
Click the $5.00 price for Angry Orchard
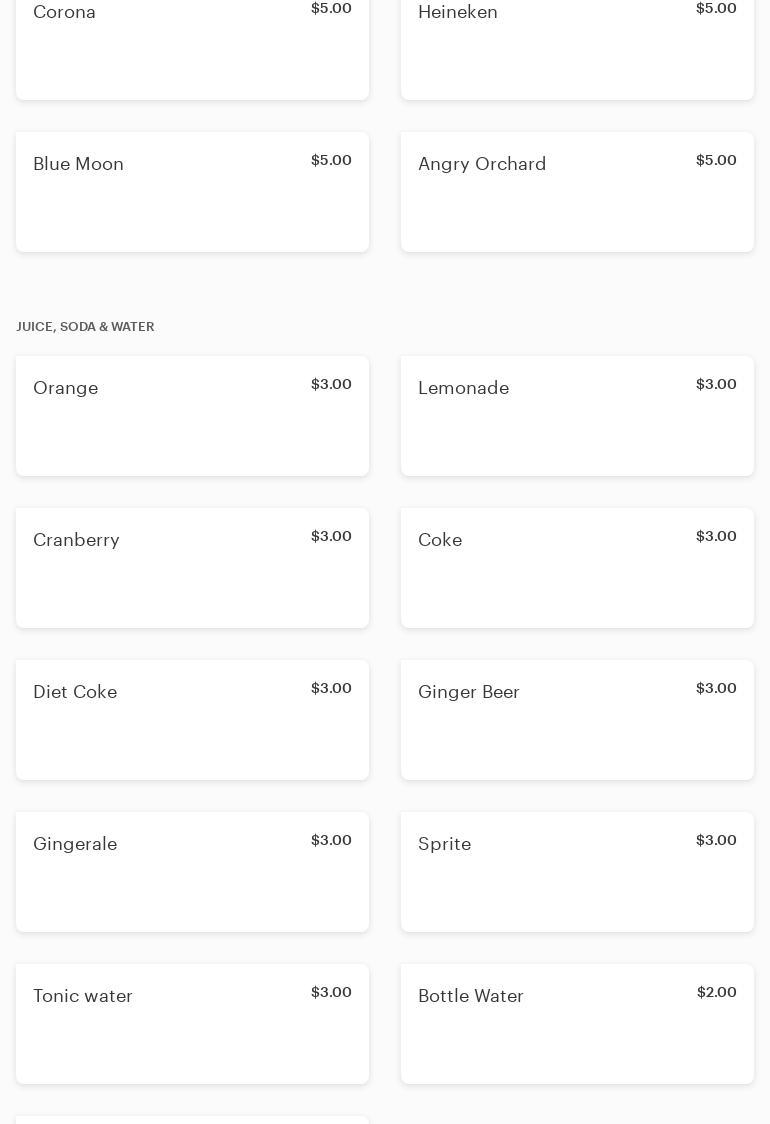tap(716, 160)
